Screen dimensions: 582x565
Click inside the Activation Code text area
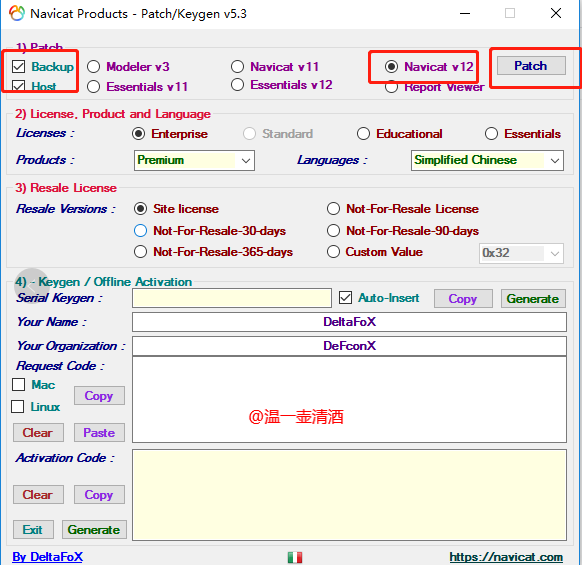coord(349,495)
